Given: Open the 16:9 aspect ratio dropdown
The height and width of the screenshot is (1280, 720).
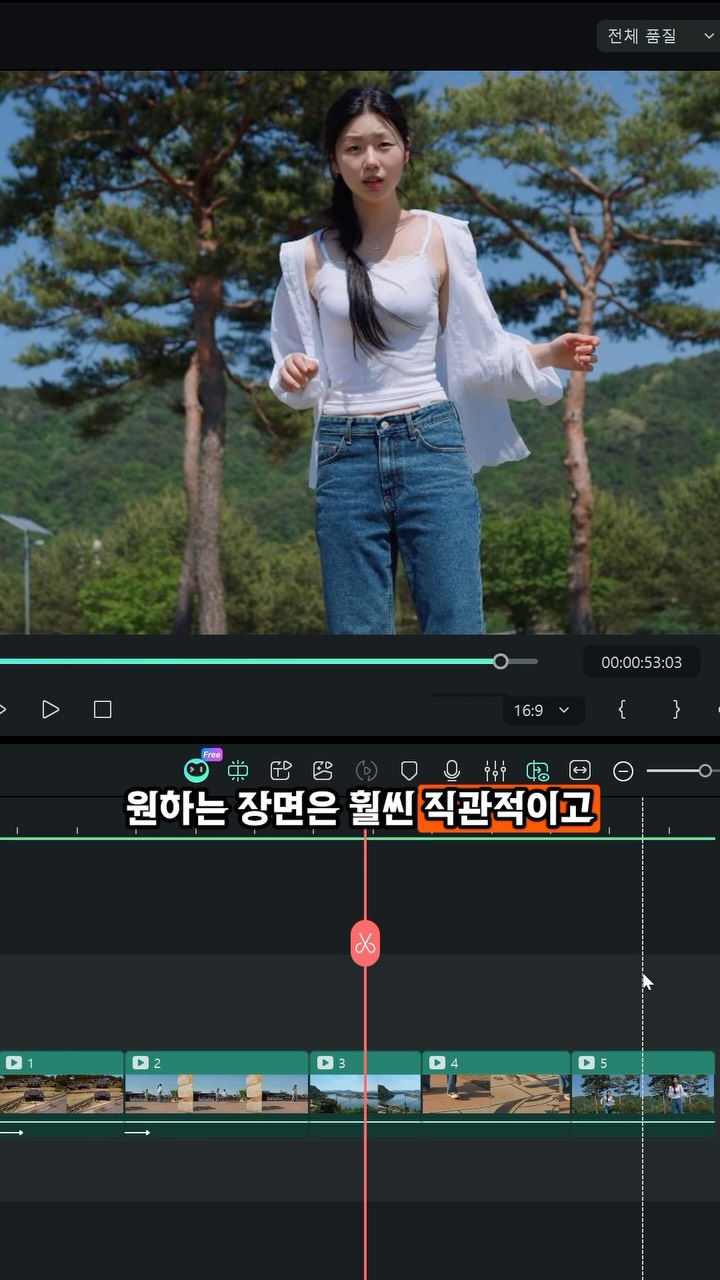Looking at the screenshot, I should pos(543,710).
